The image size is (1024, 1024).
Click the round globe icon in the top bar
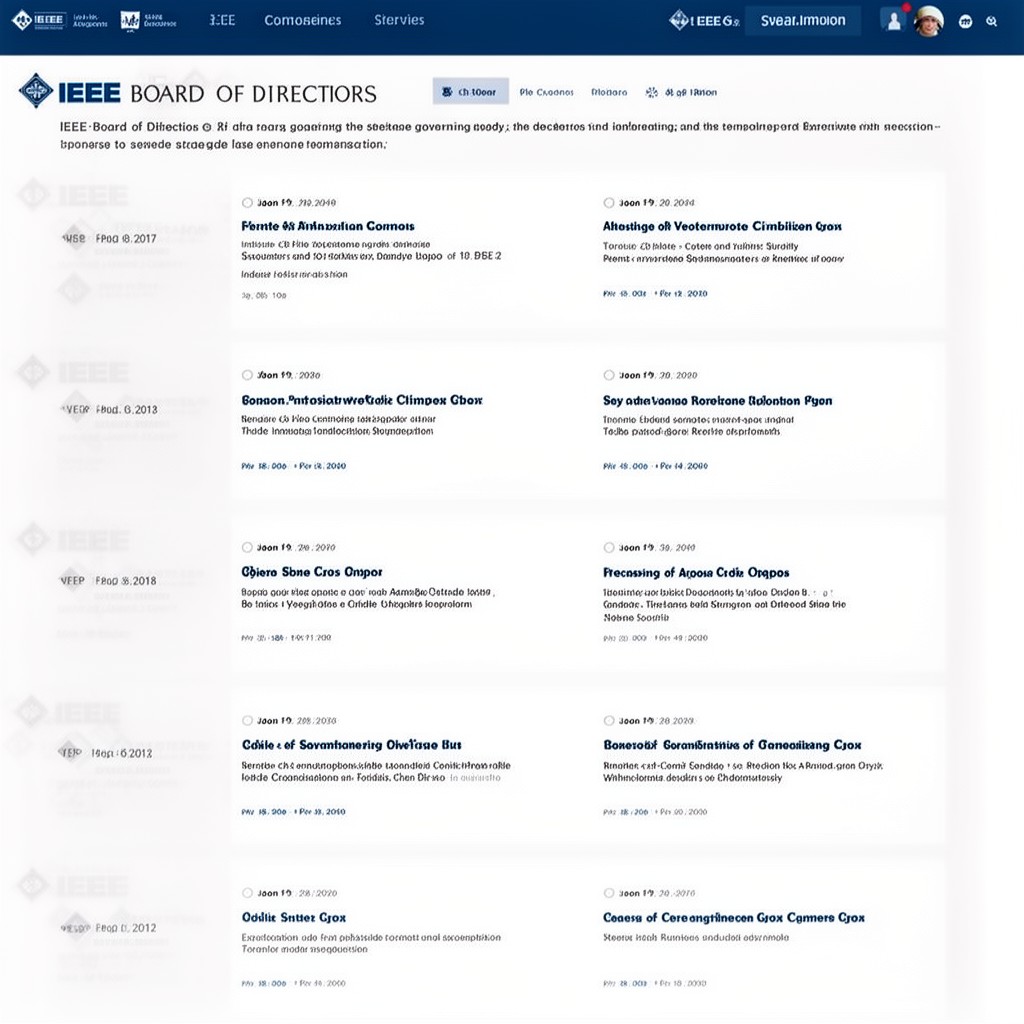(965, 22)
